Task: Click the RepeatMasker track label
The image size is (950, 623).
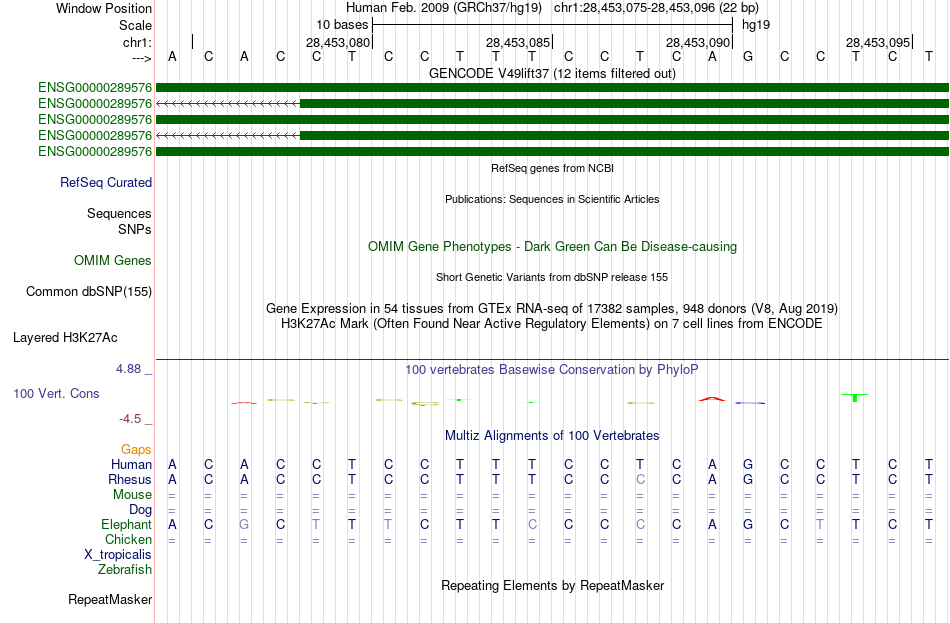Action: 110,599
